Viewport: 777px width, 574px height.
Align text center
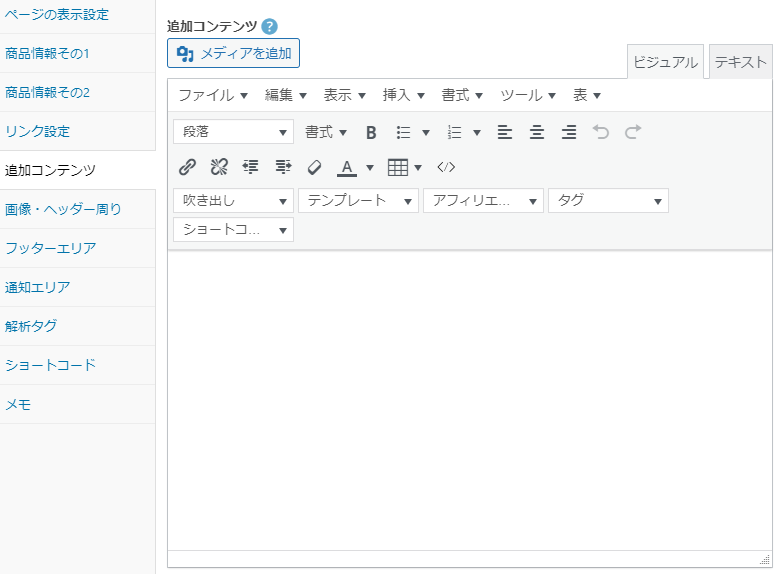[537, 132]
